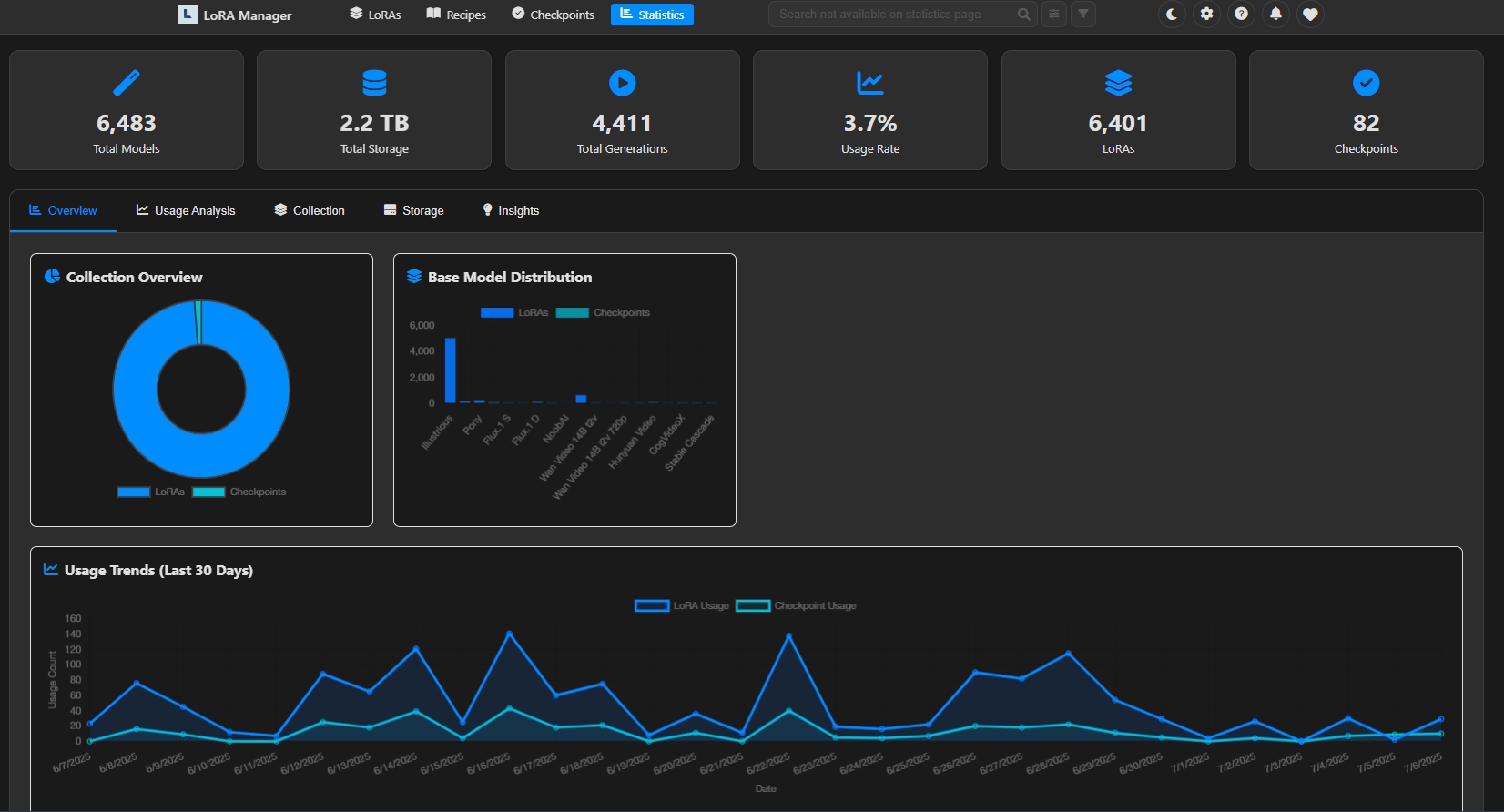Click the 2.2 TB storage value
Viewport: 1504px width, 812px height.
tap(374, 123)
